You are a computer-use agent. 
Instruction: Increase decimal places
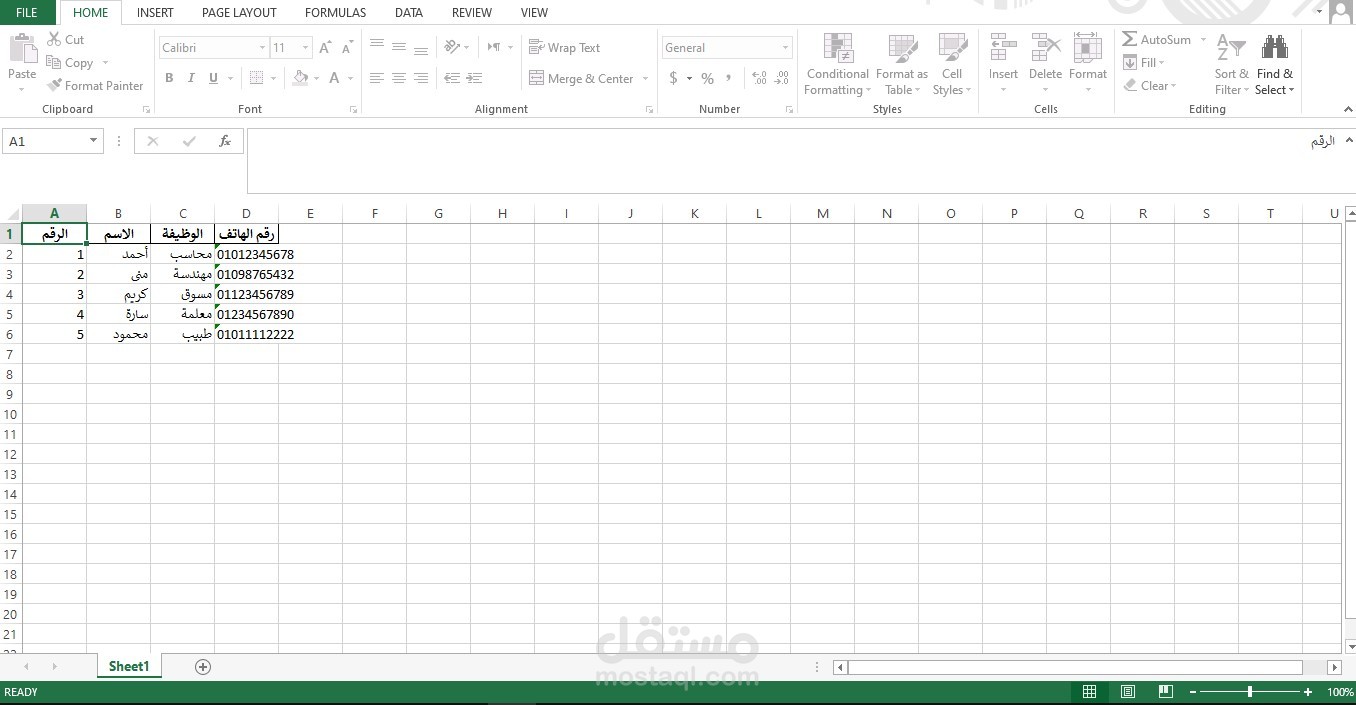click(x=758, y=78)
